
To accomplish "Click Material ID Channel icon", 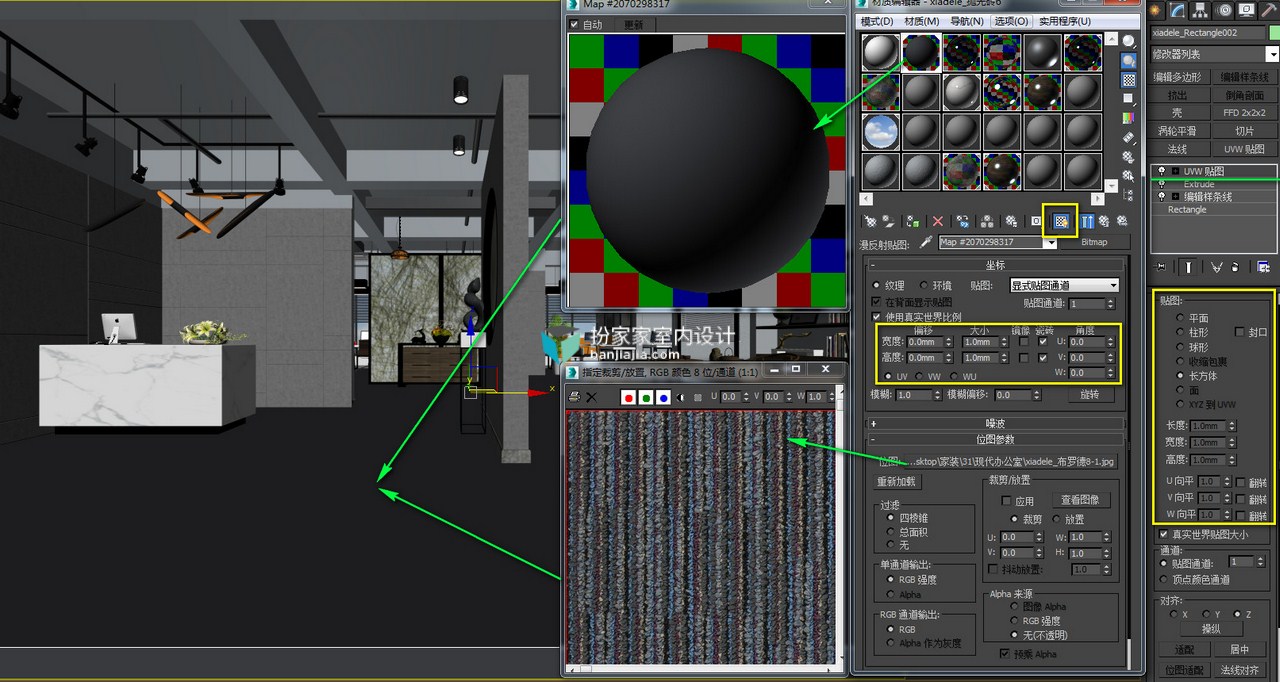I will 1036,221.
